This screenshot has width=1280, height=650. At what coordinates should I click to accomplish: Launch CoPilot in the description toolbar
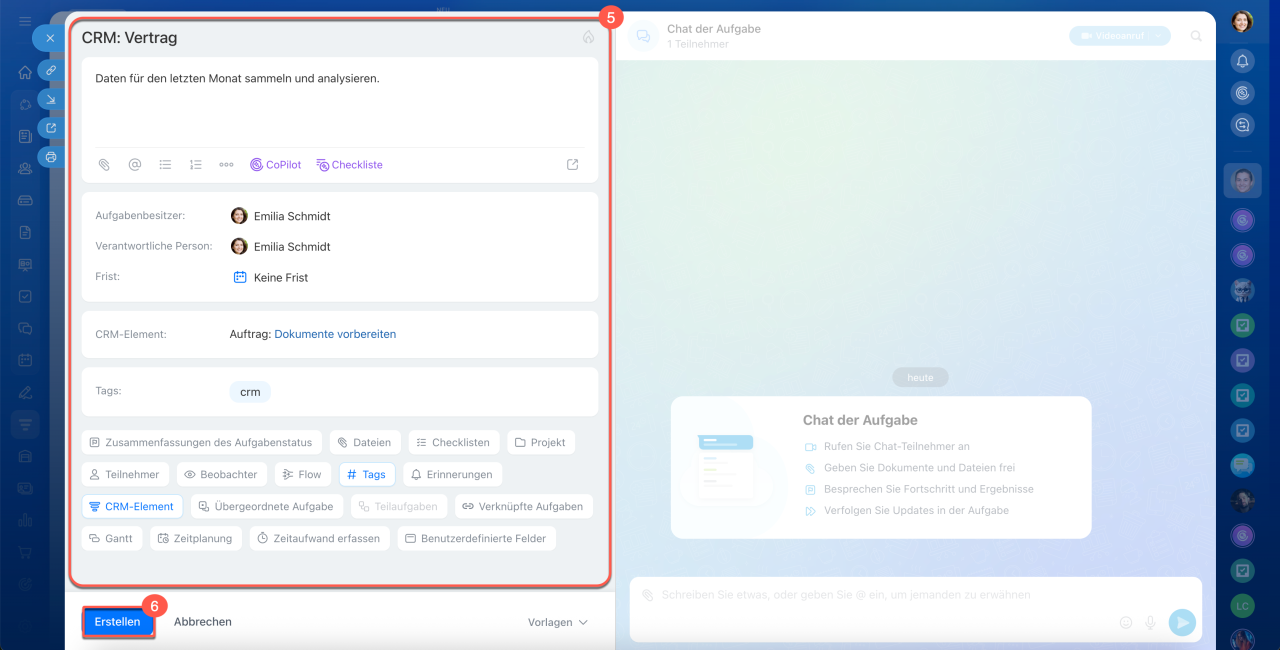click(x=275, y=165)
